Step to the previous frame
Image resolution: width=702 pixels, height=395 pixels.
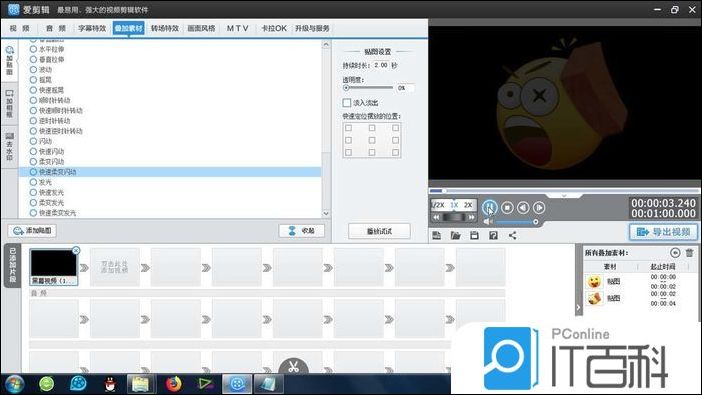(x=523, y=207)
